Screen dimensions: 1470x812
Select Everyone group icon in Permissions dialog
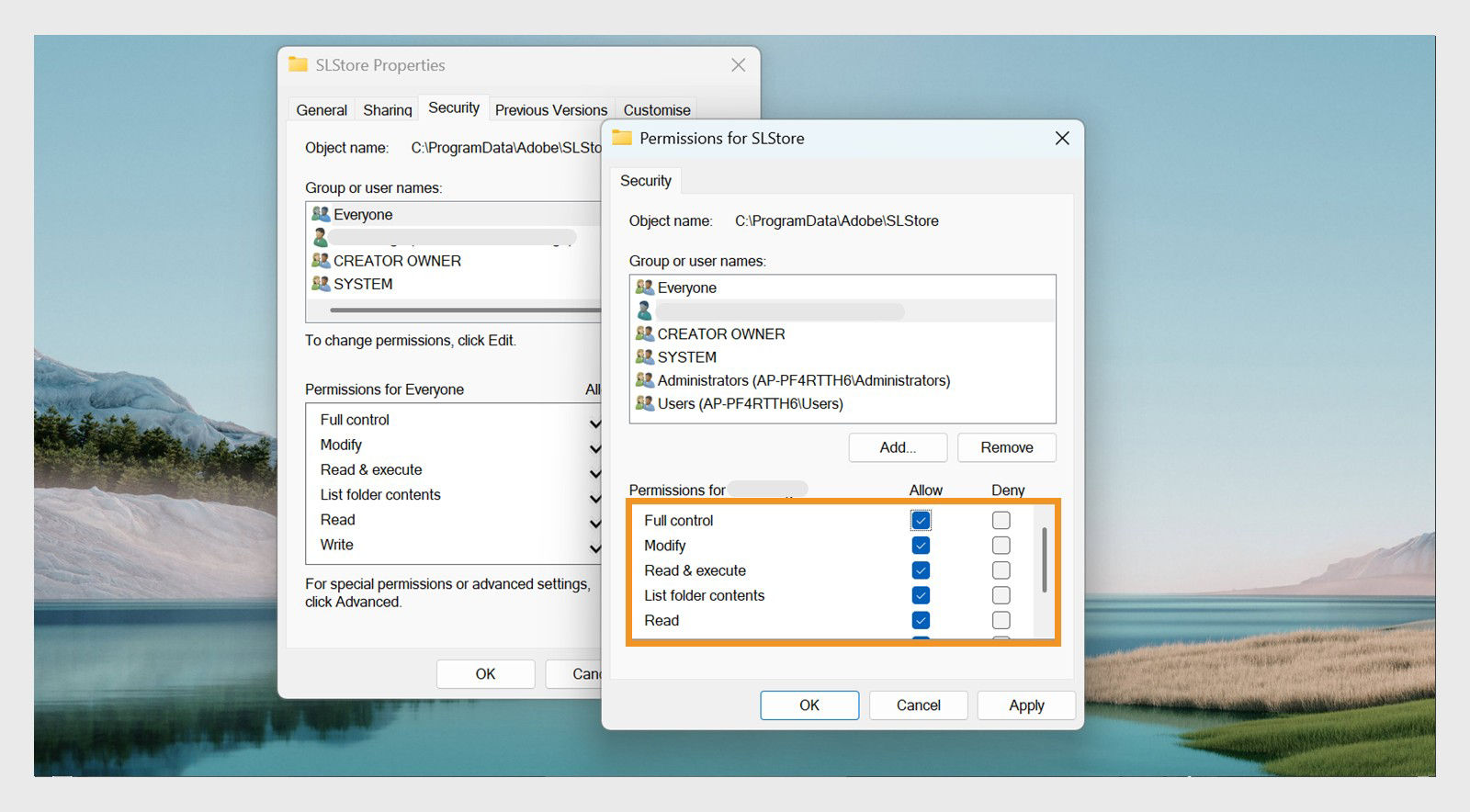tap(645, 288)
